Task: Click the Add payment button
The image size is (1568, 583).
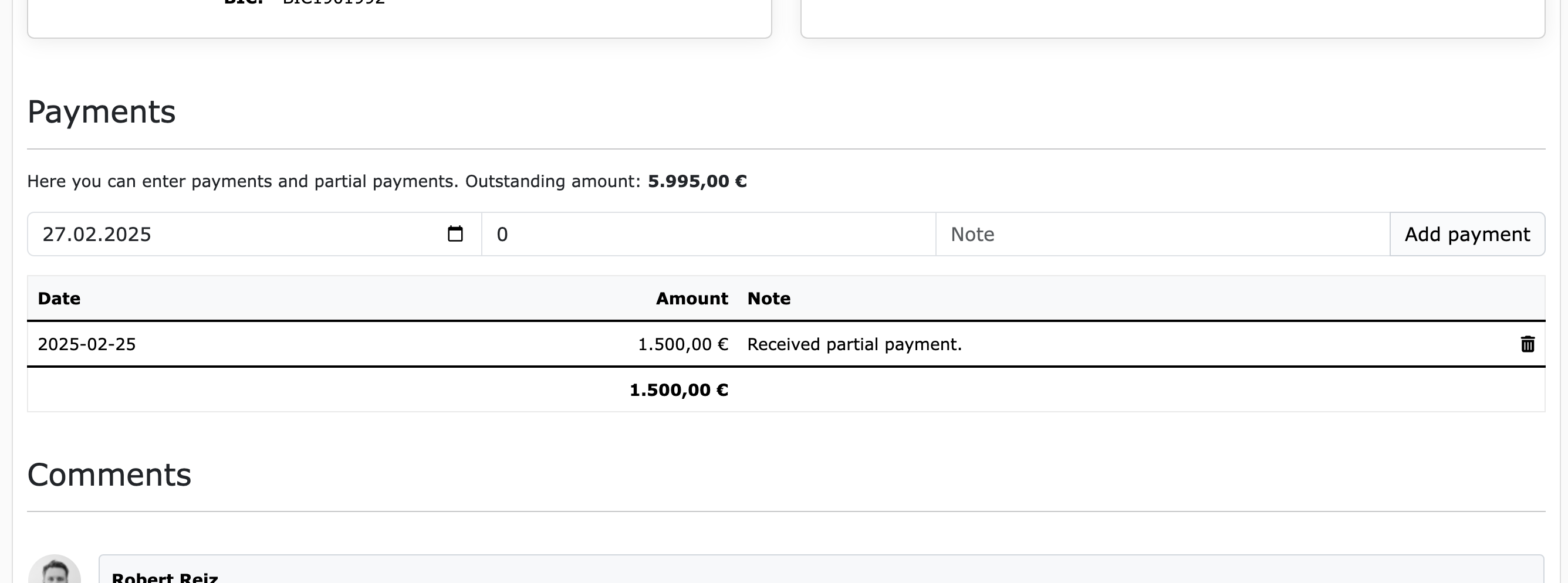Action: click(x=1466, y=234)
